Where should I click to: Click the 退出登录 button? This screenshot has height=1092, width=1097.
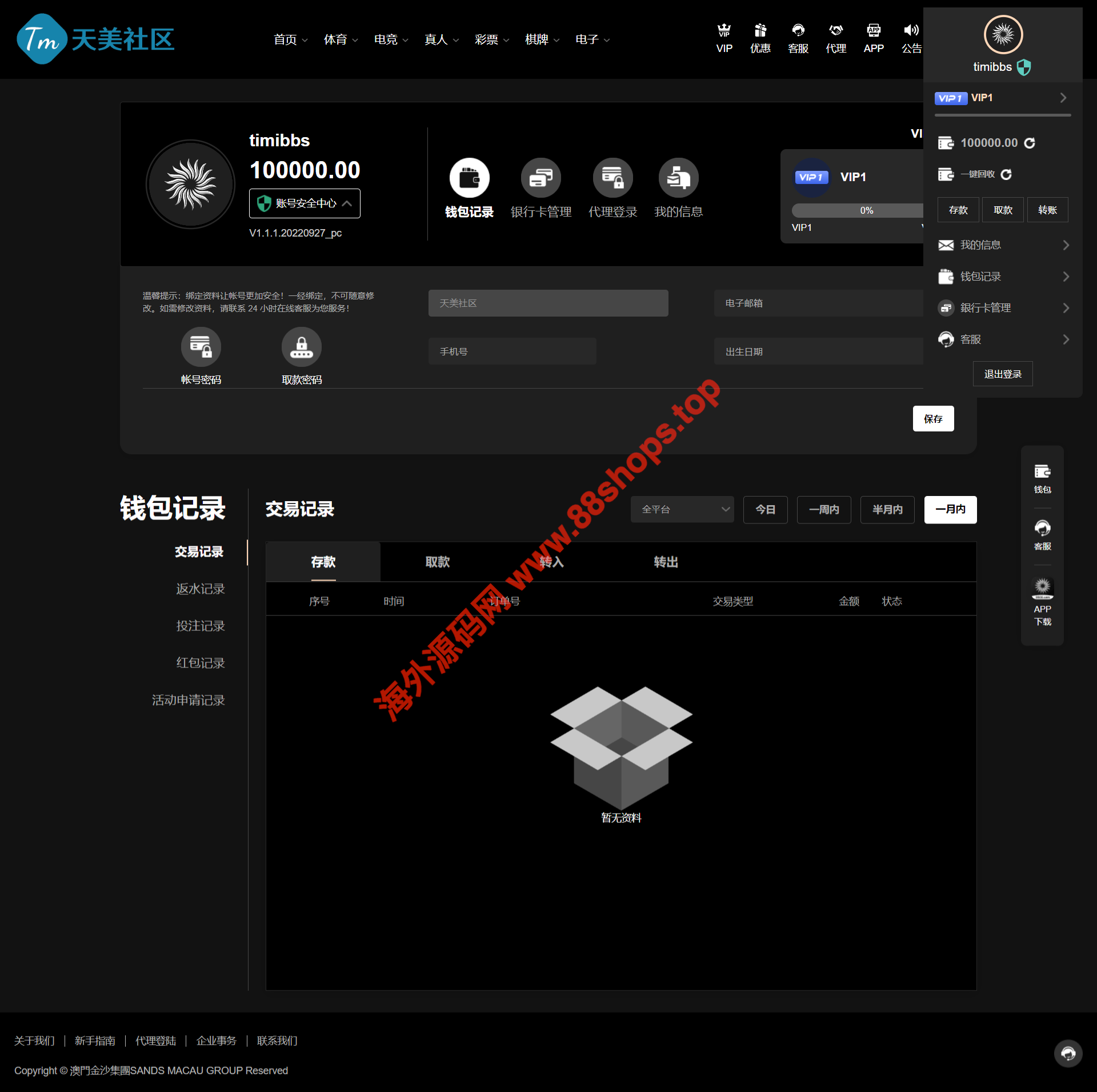pos(1003,374)
